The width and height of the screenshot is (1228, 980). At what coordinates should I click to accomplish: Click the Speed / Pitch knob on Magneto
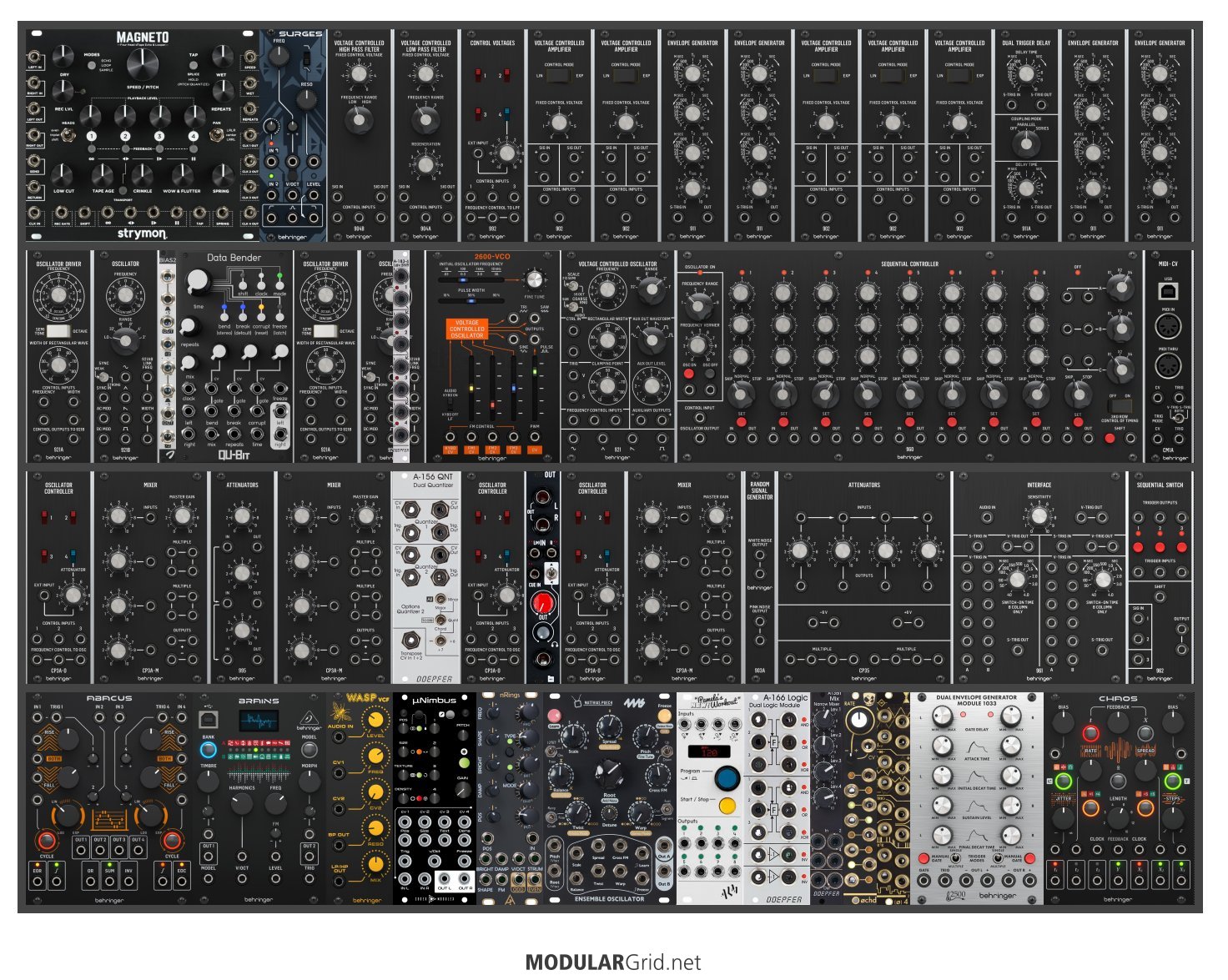(143, 64)
